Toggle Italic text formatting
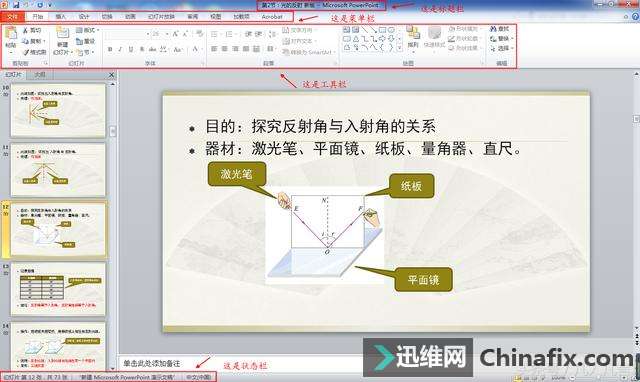Screen dimensions: 640x382 point(120,49)
